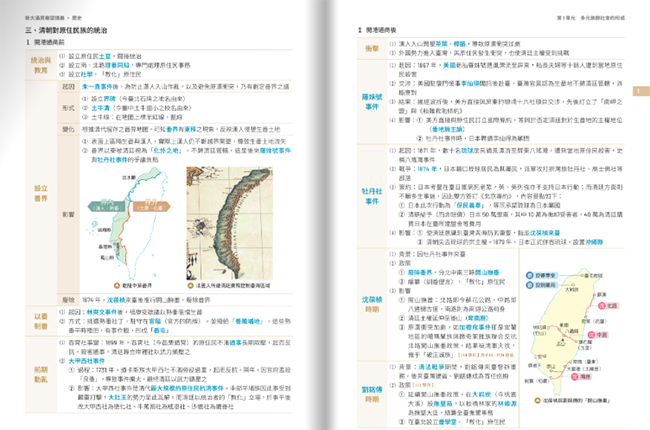Click the blue term 社學

87,74
